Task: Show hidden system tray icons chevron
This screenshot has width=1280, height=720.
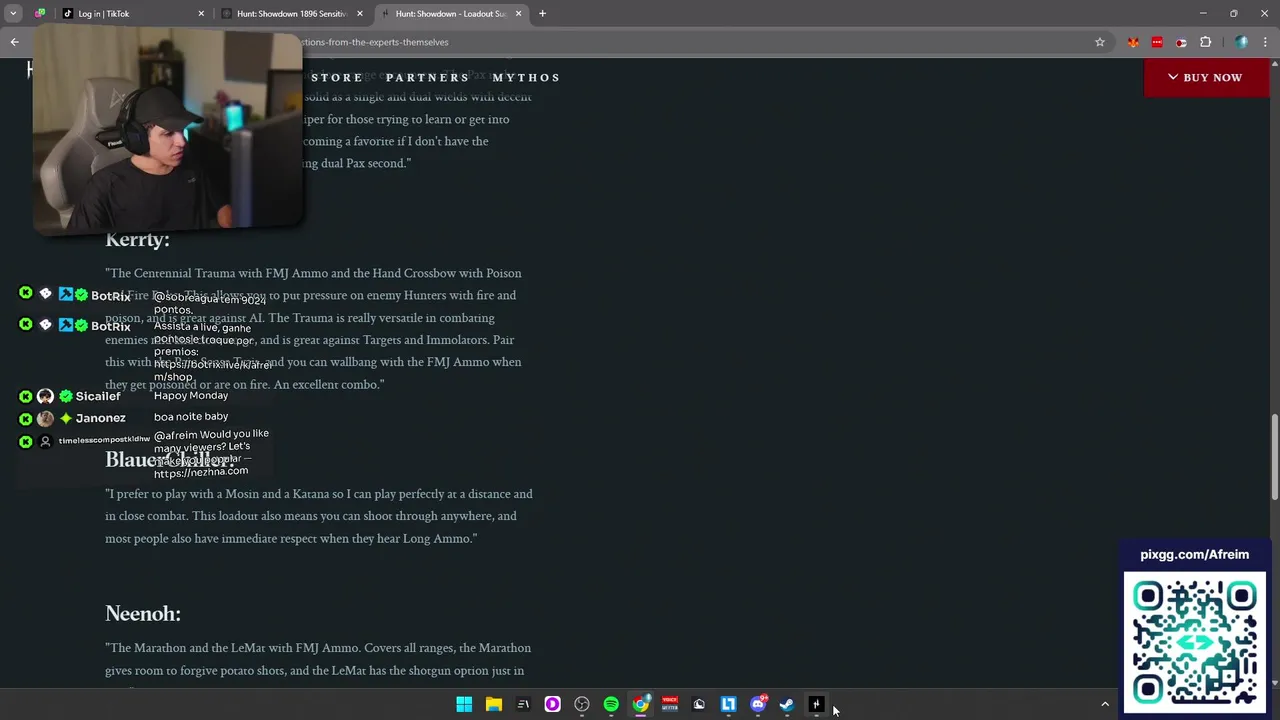Action: point(1105,705)
